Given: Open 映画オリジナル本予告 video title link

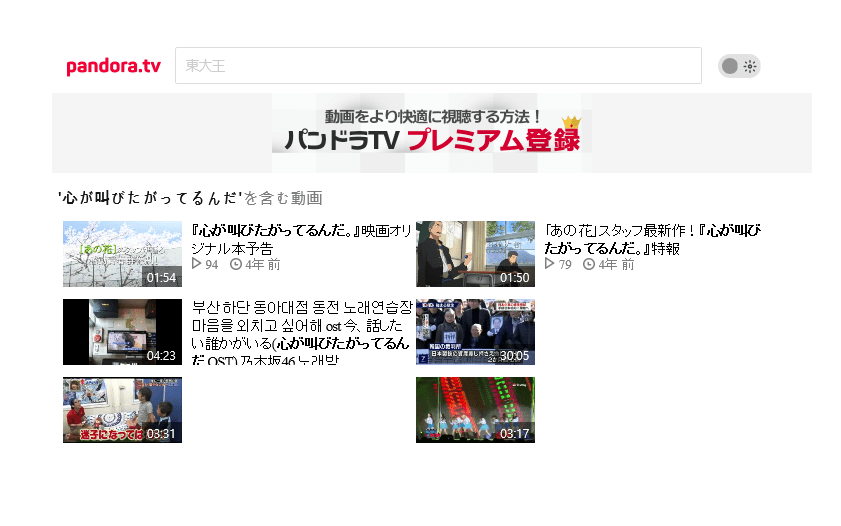Looking at the screenshot, I should pos(301,239).
